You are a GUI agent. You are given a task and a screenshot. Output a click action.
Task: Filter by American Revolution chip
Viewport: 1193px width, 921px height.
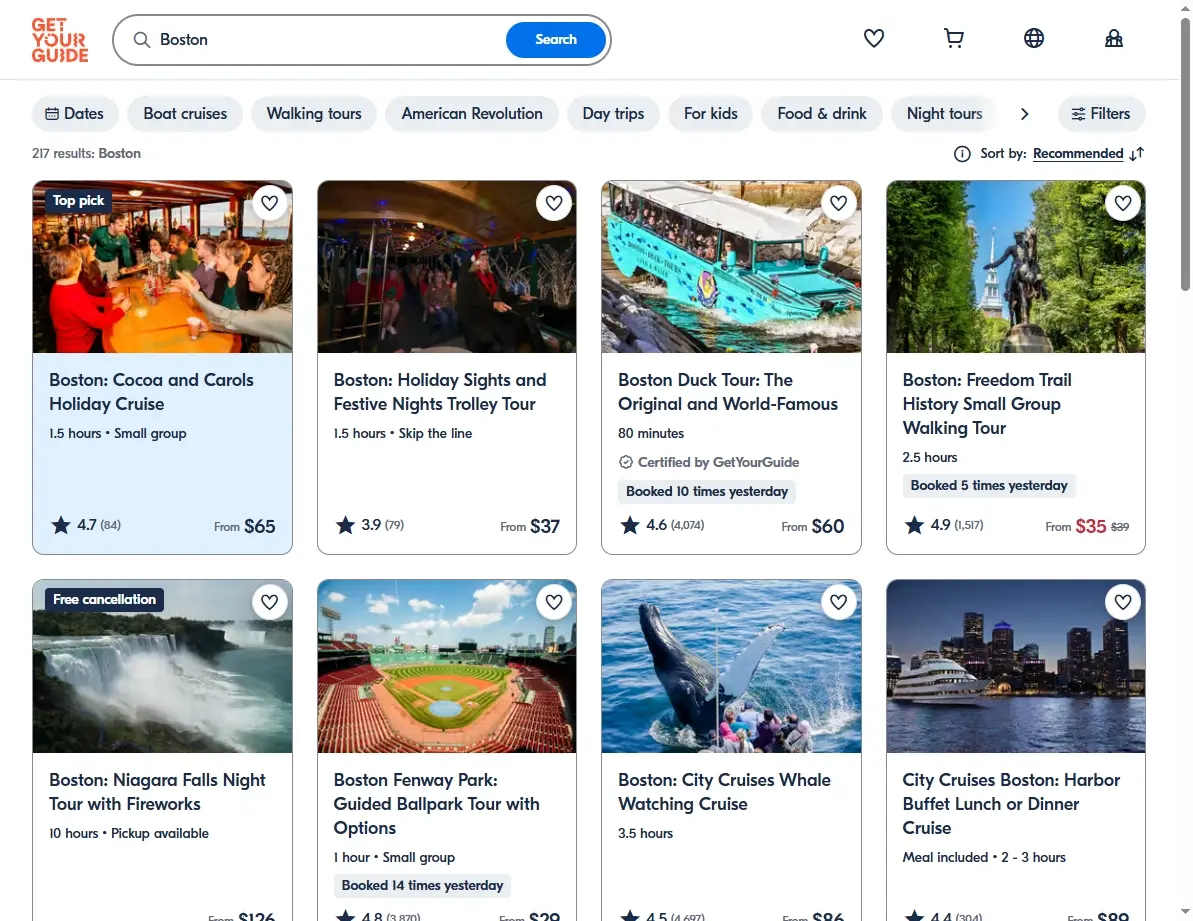[x=472, y=113]
